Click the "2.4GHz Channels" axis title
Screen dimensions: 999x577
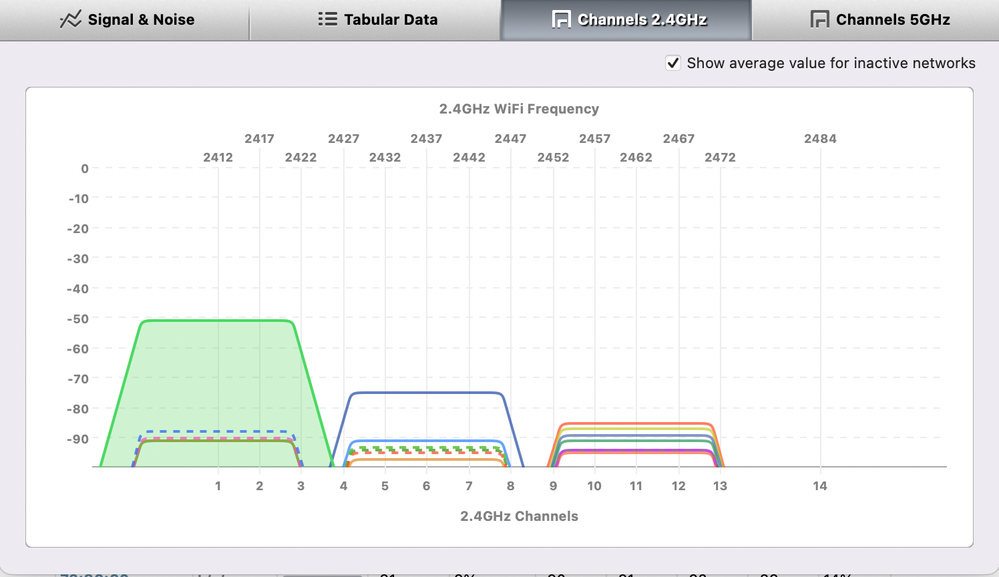pyautogui.click(x=519, y=516)
